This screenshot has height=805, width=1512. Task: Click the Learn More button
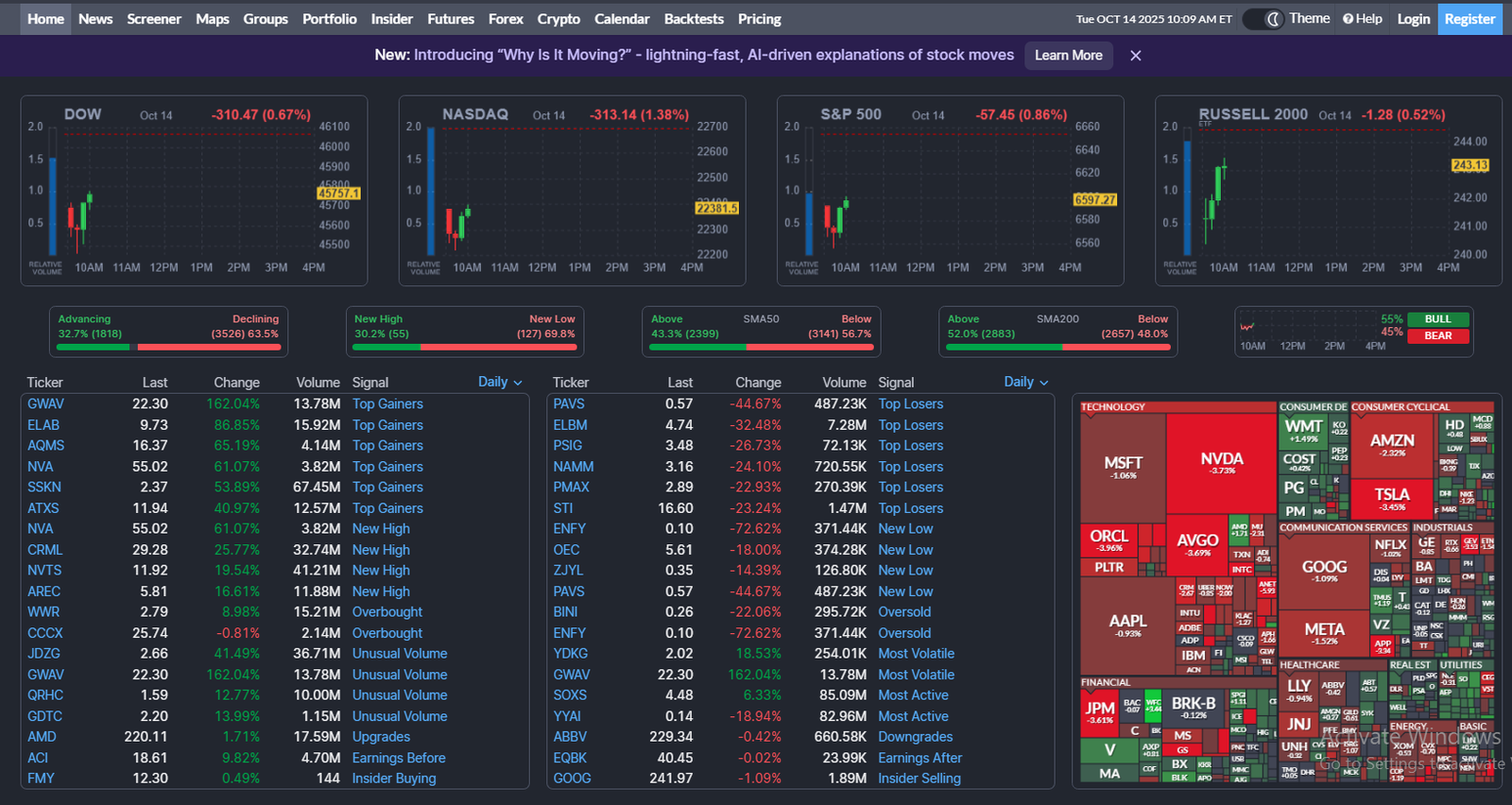1068,56
